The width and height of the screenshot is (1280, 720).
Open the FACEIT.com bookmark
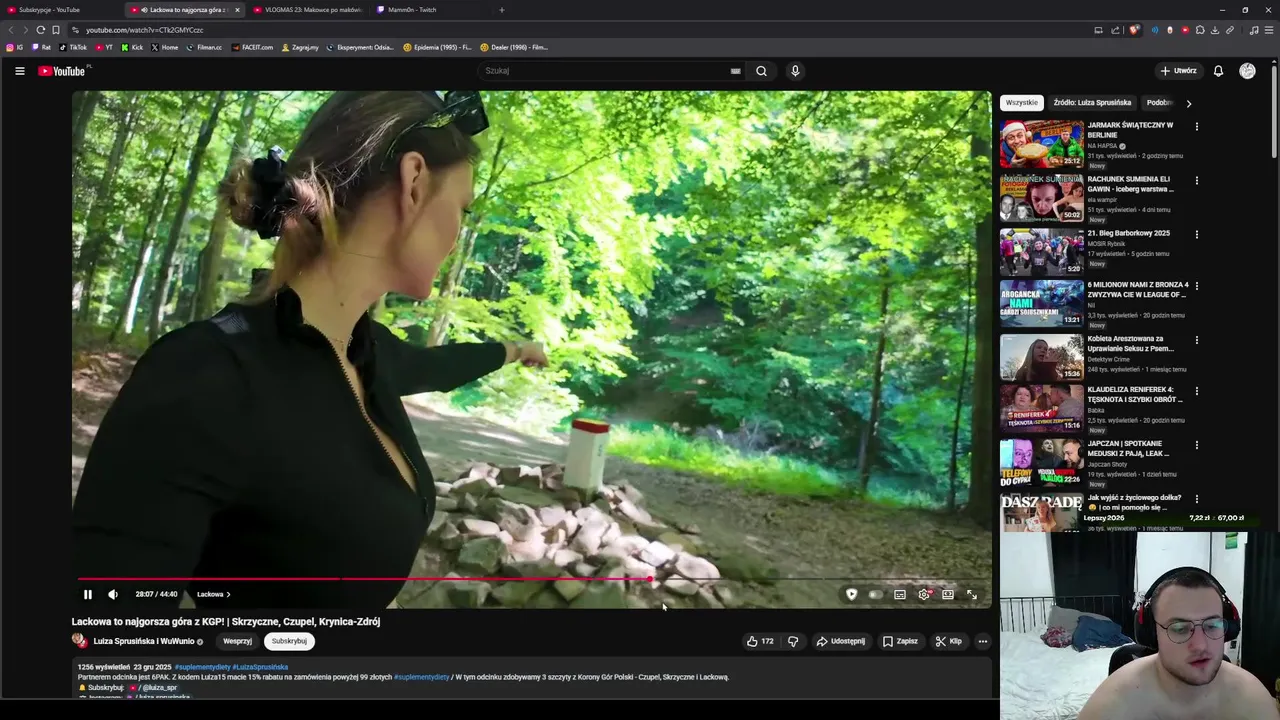click(252, 47)
